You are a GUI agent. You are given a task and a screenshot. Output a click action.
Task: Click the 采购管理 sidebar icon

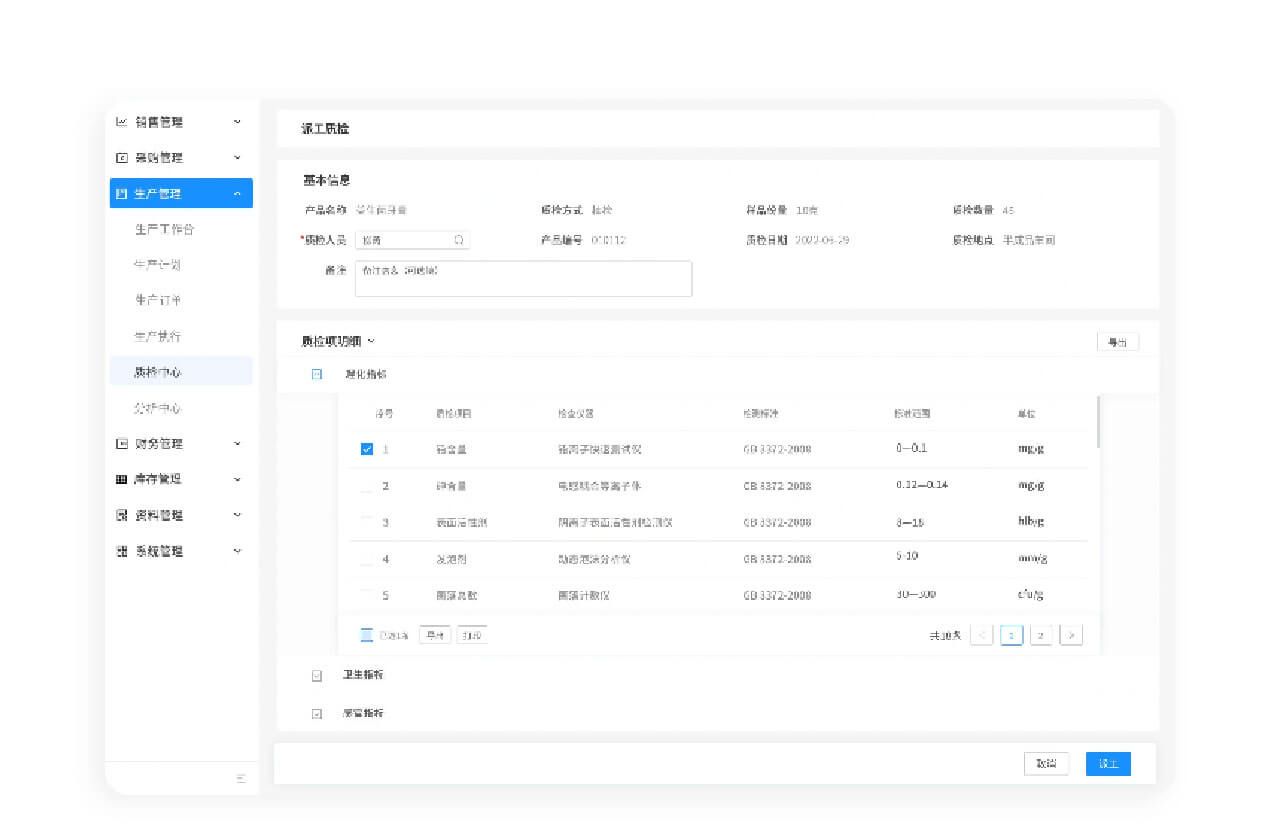pos(122,158)
